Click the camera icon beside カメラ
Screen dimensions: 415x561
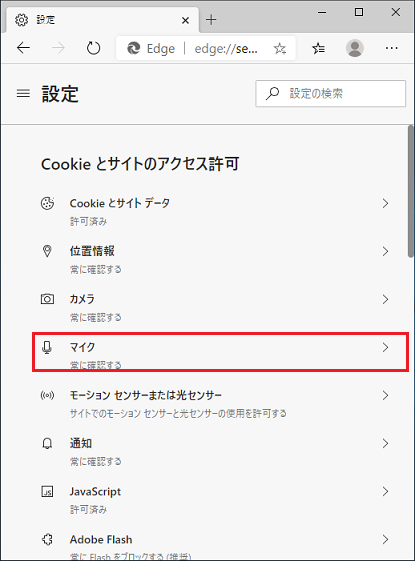pos(47,299)
